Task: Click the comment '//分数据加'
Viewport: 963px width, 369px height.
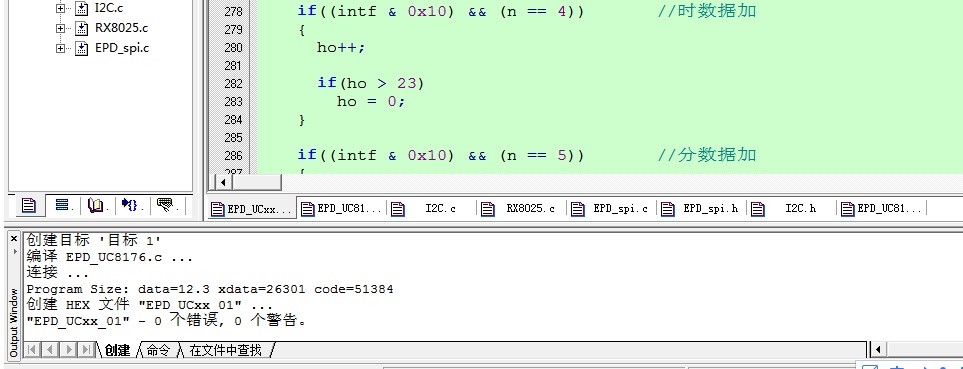Action: pos(707,155)
